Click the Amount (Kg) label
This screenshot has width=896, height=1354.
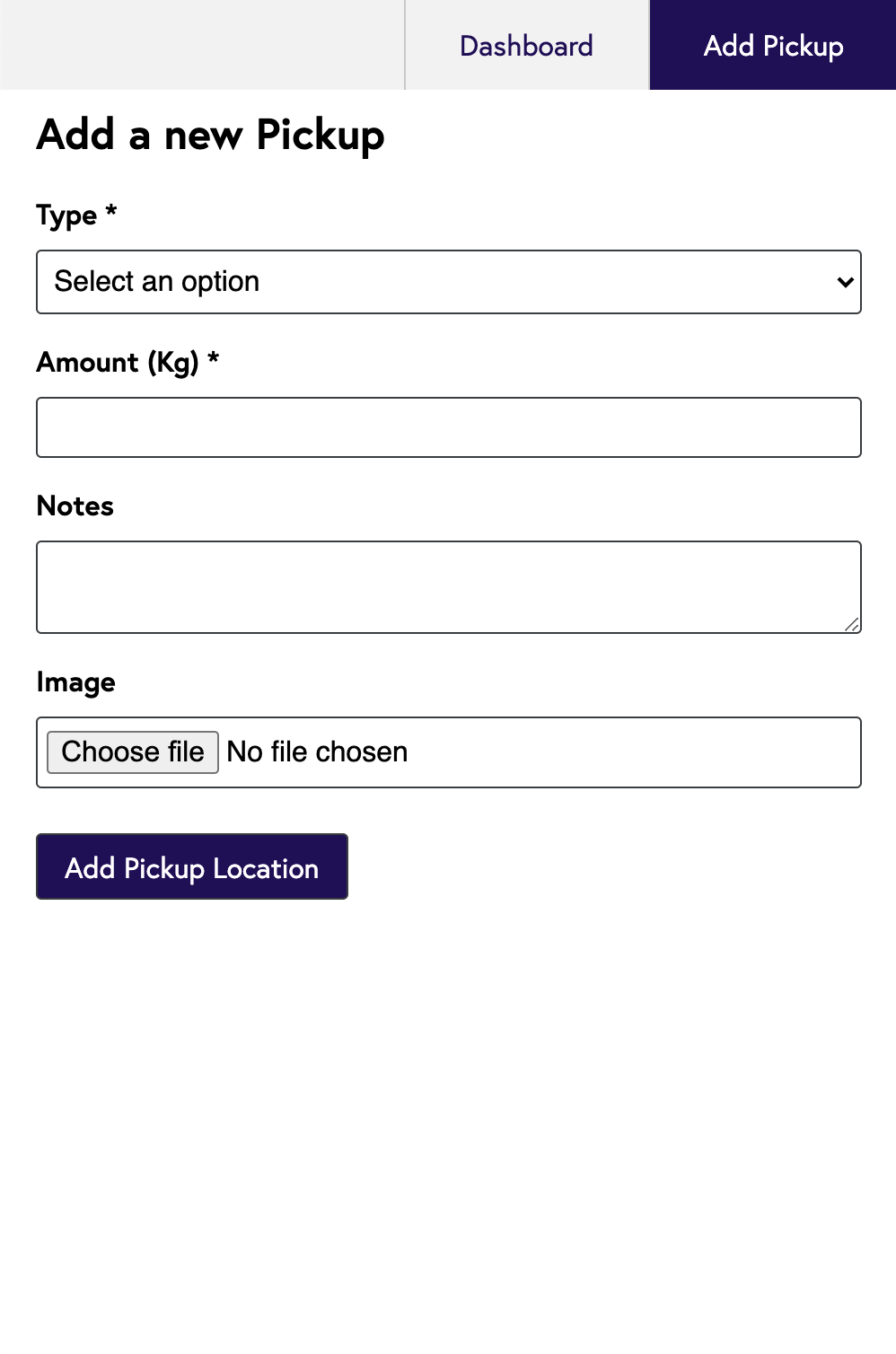[118, 363]
